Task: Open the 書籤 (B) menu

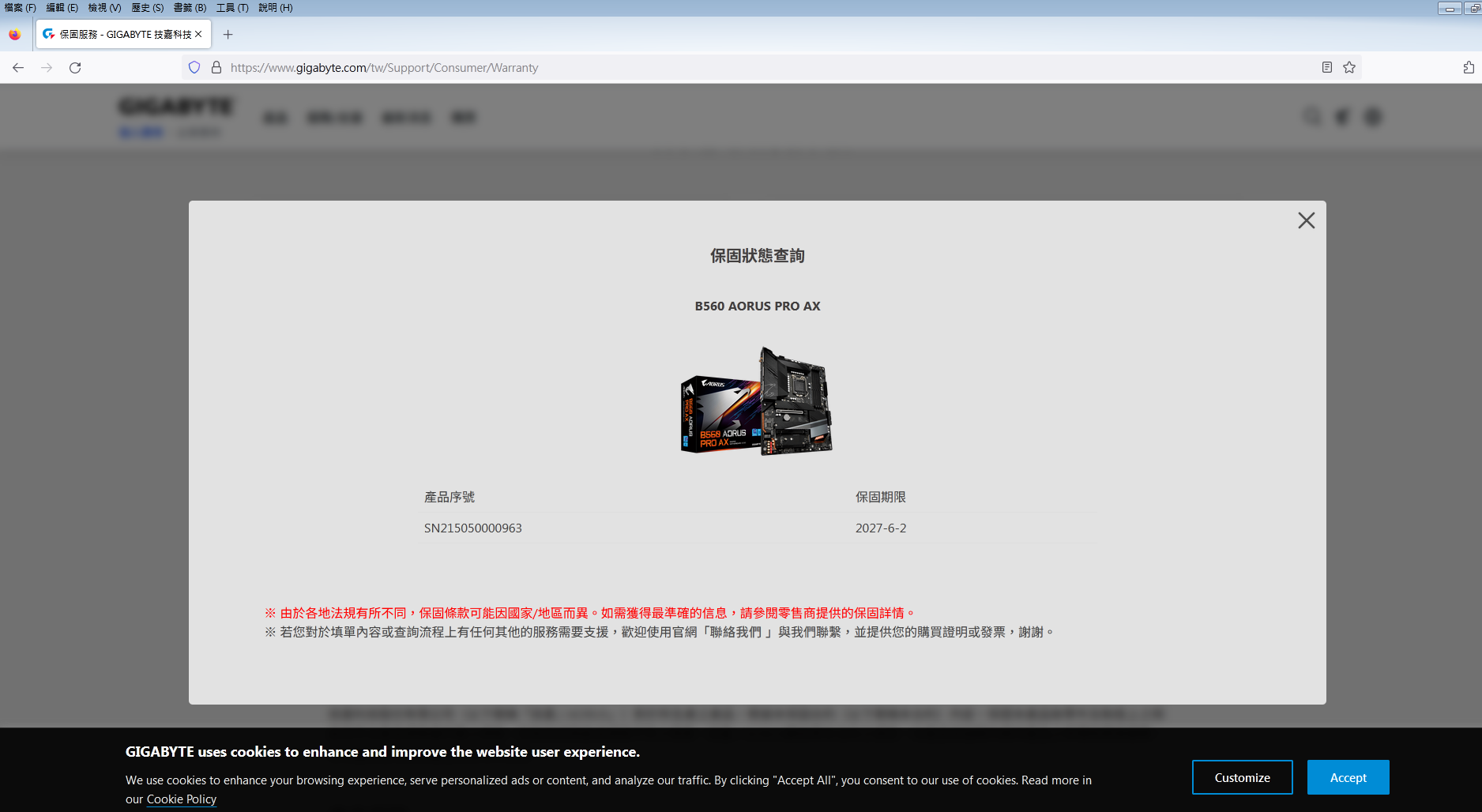Action: 190,8
